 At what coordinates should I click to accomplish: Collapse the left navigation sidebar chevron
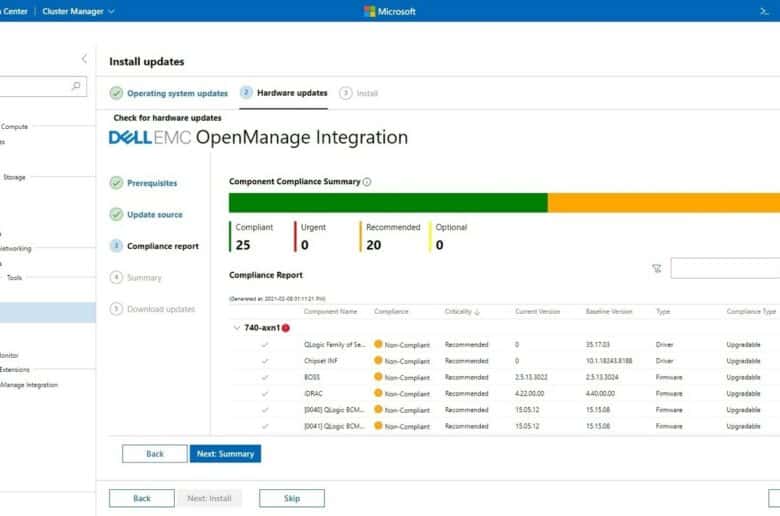pyautogui.click(x=84, y=59)
